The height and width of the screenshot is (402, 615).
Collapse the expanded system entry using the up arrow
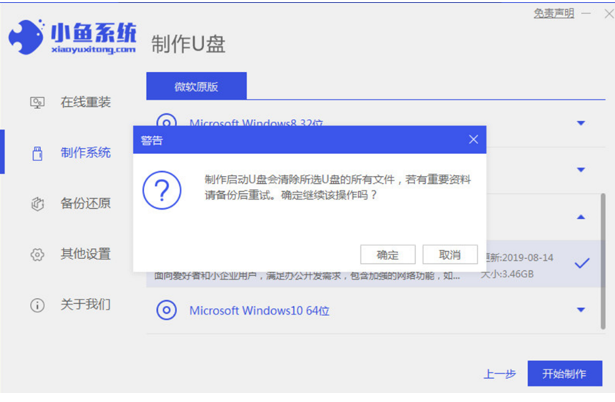pos(581,217)
